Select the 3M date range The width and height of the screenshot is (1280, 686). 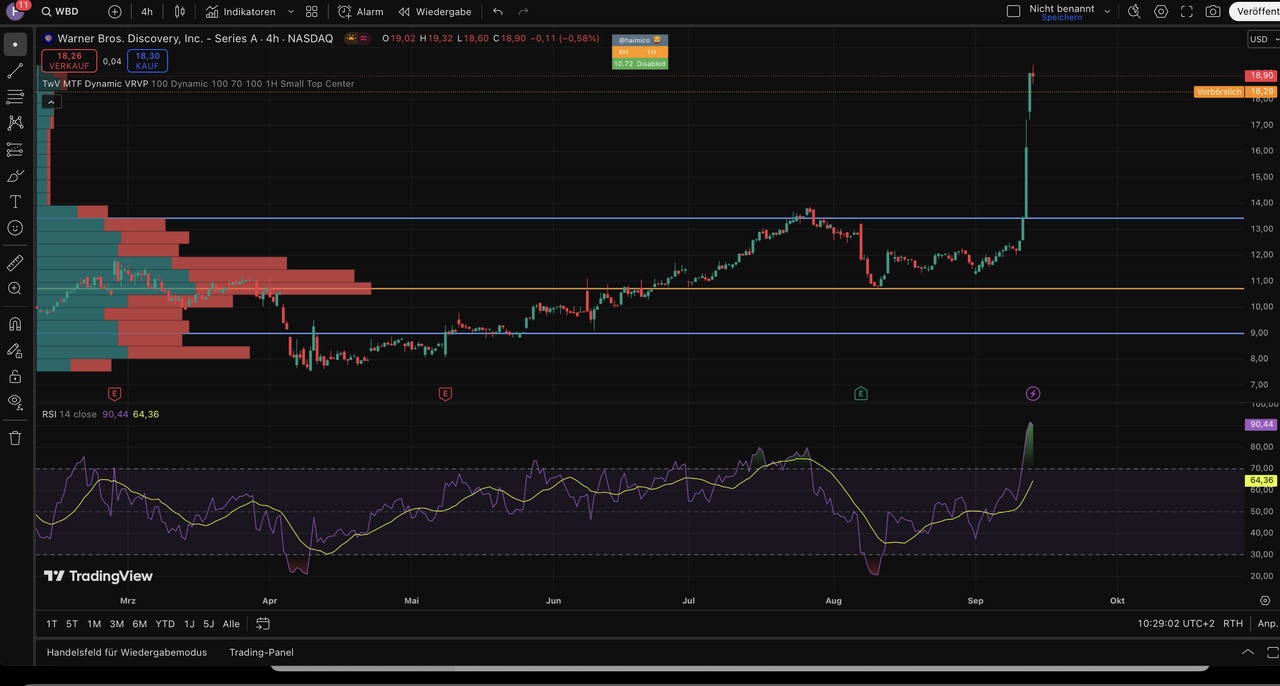tap(117, 624)
